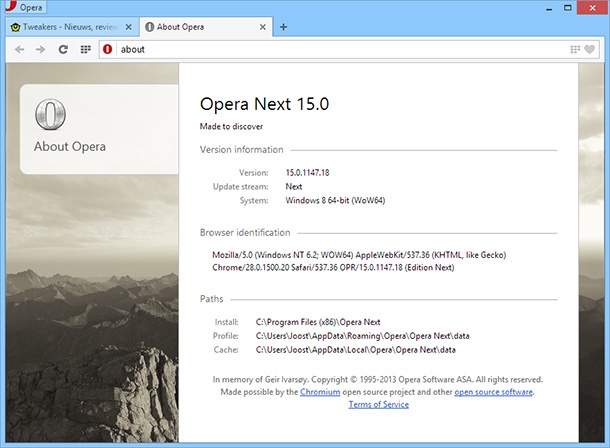Click the install path 'C:\Program Files (x86)\Opera Next'
The image size is (610, 448).
tap(318, 322)
